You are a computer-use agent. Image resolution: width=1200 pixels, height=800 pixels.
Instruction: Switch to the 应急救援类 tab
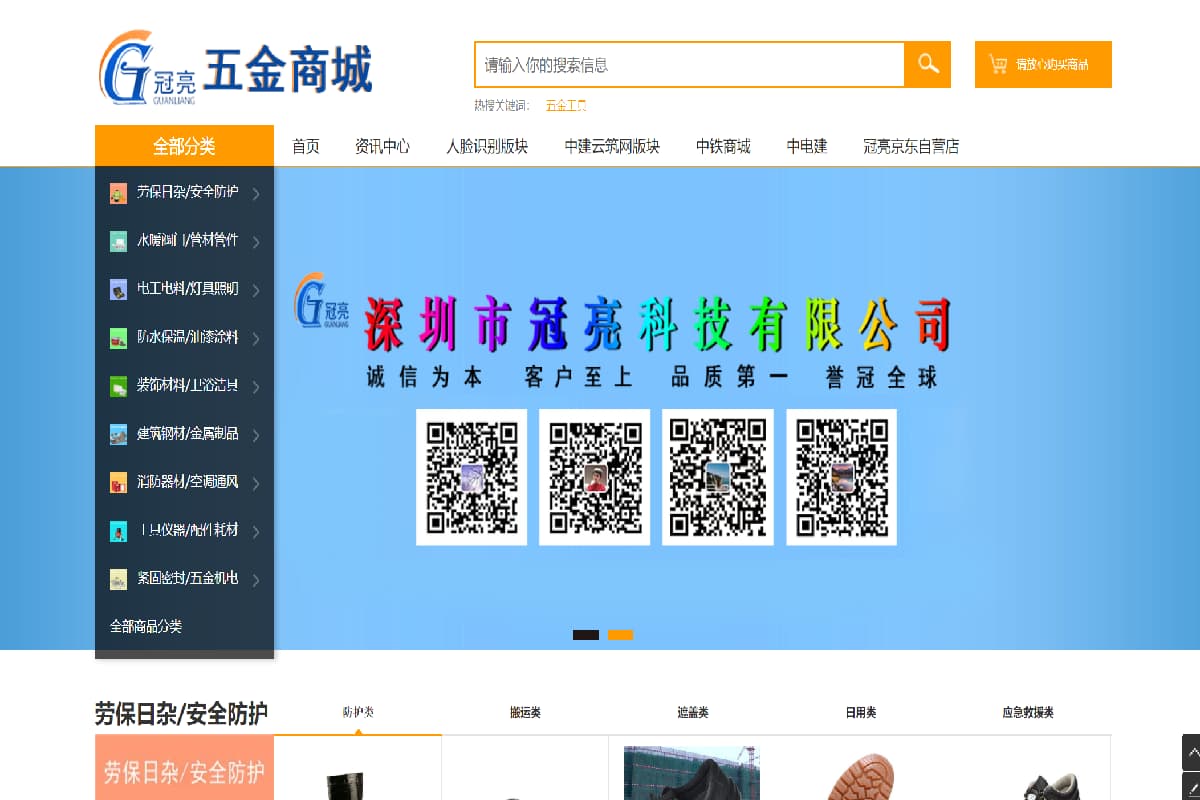[1027, 712]
